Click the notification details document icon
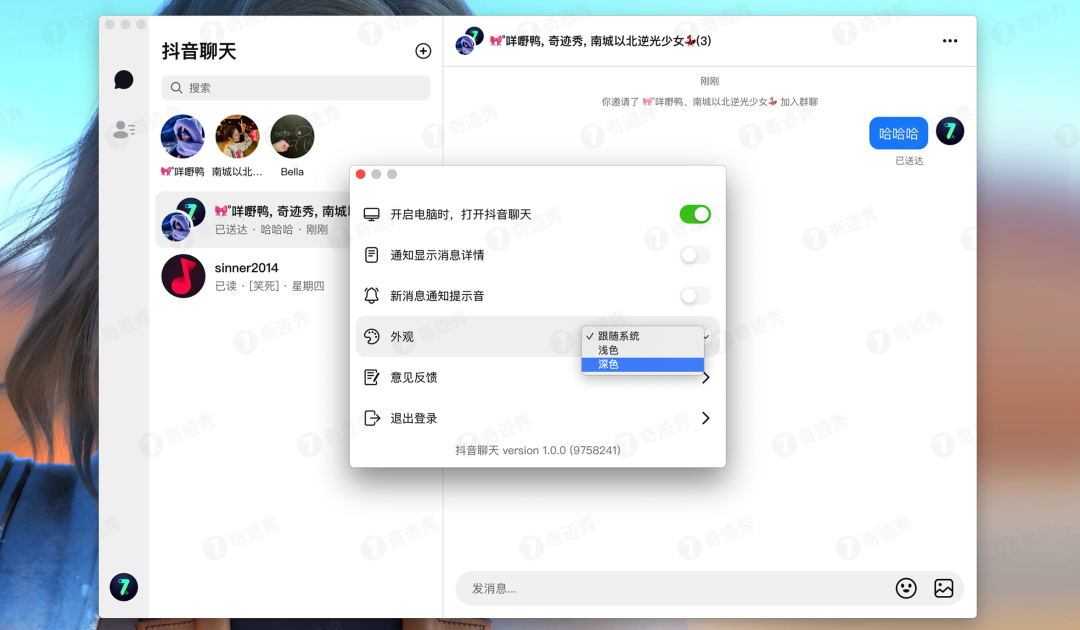 tap(372, 255)
